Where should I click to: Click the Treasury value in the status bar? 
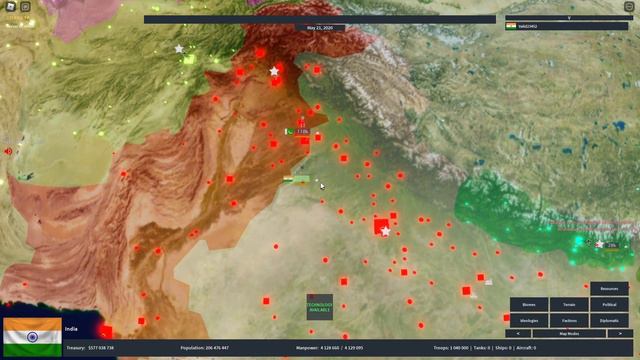[90, 348]
